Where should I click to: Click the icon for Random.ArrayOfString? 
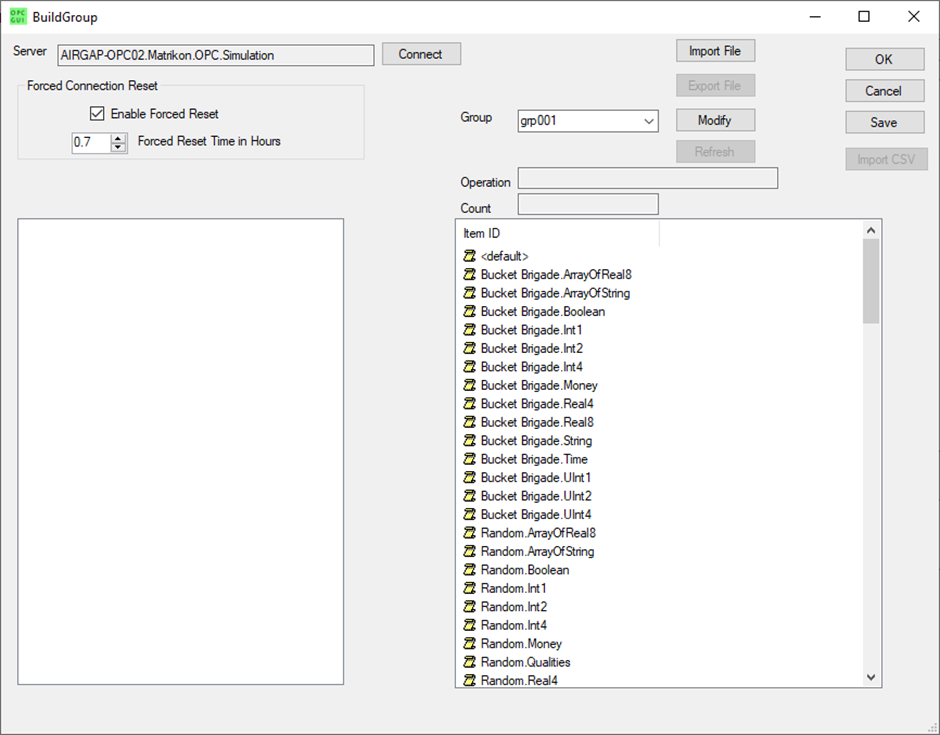click(x=469, y=552)
